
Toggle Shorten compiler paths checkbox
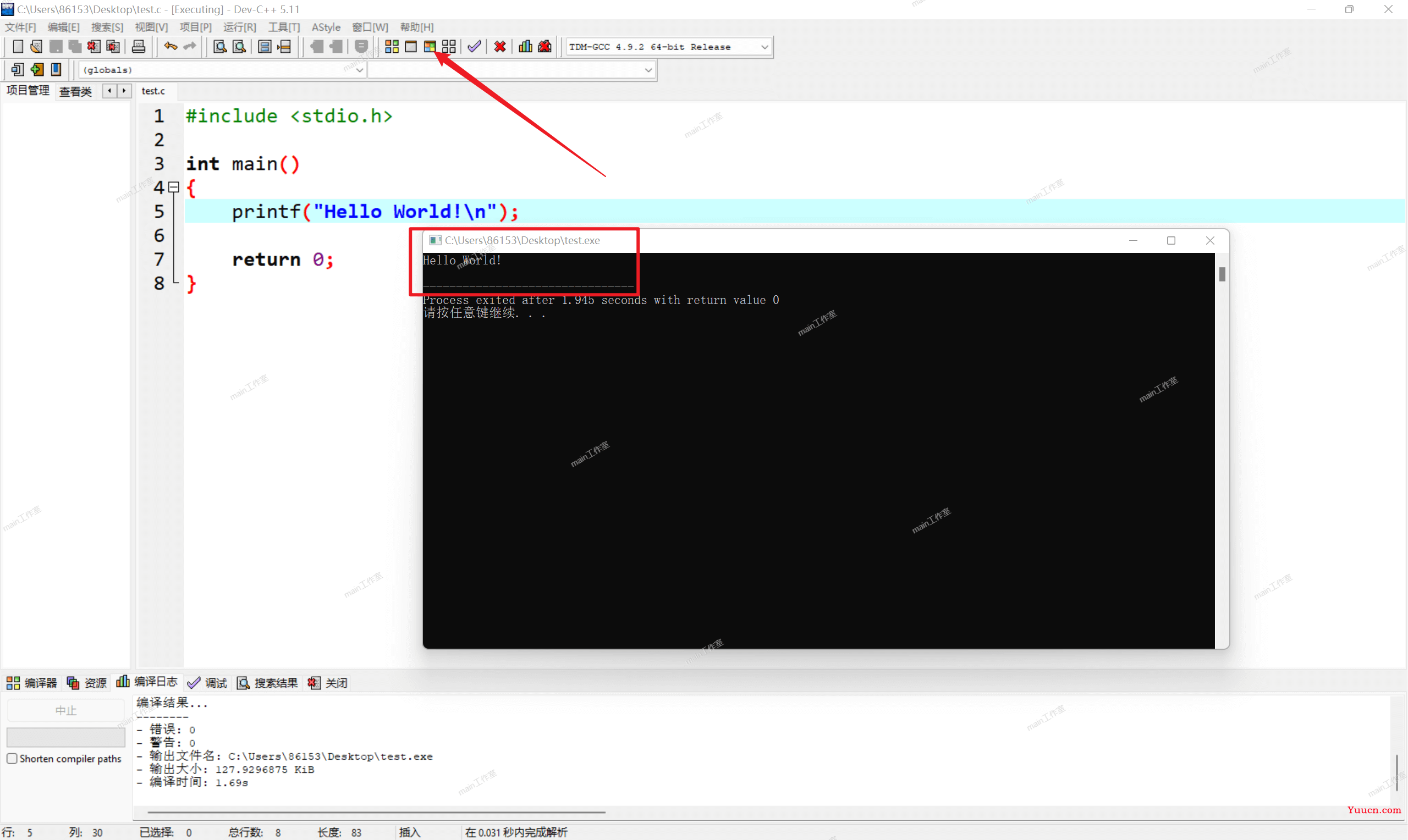click(12, 758)
